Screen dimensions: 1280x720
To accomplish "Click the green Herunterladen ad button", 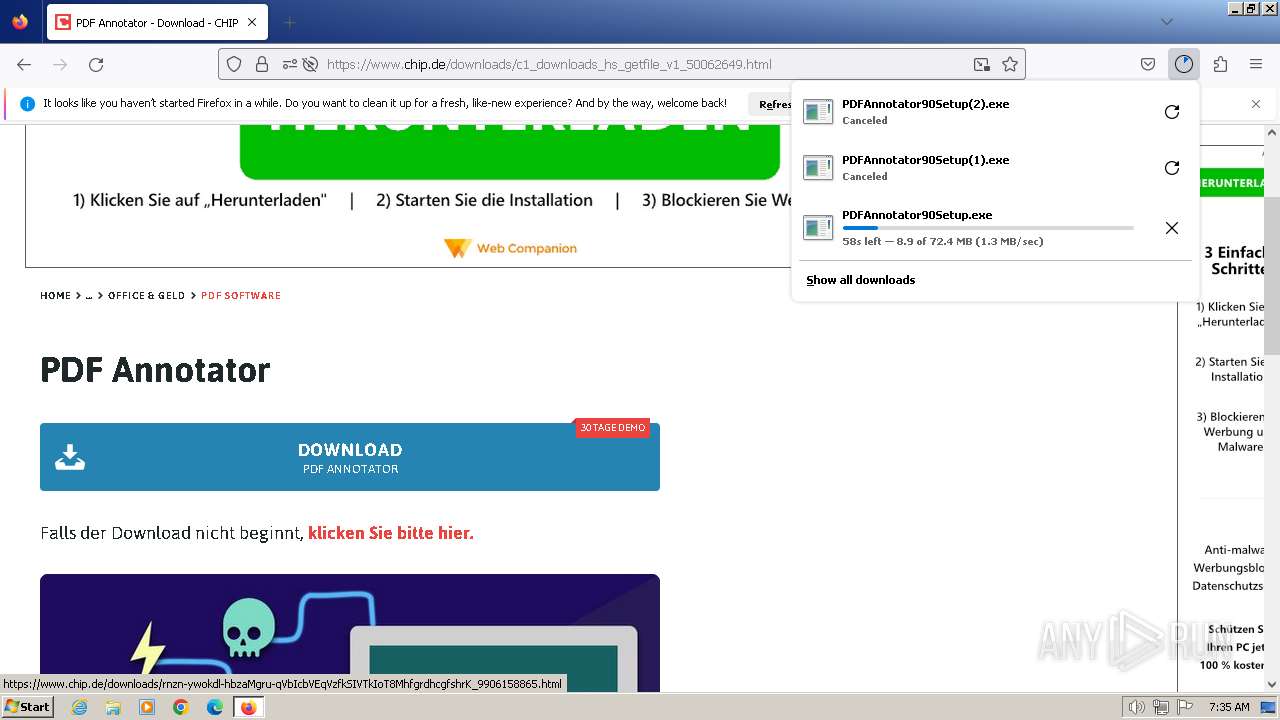I will click(510, 151).
